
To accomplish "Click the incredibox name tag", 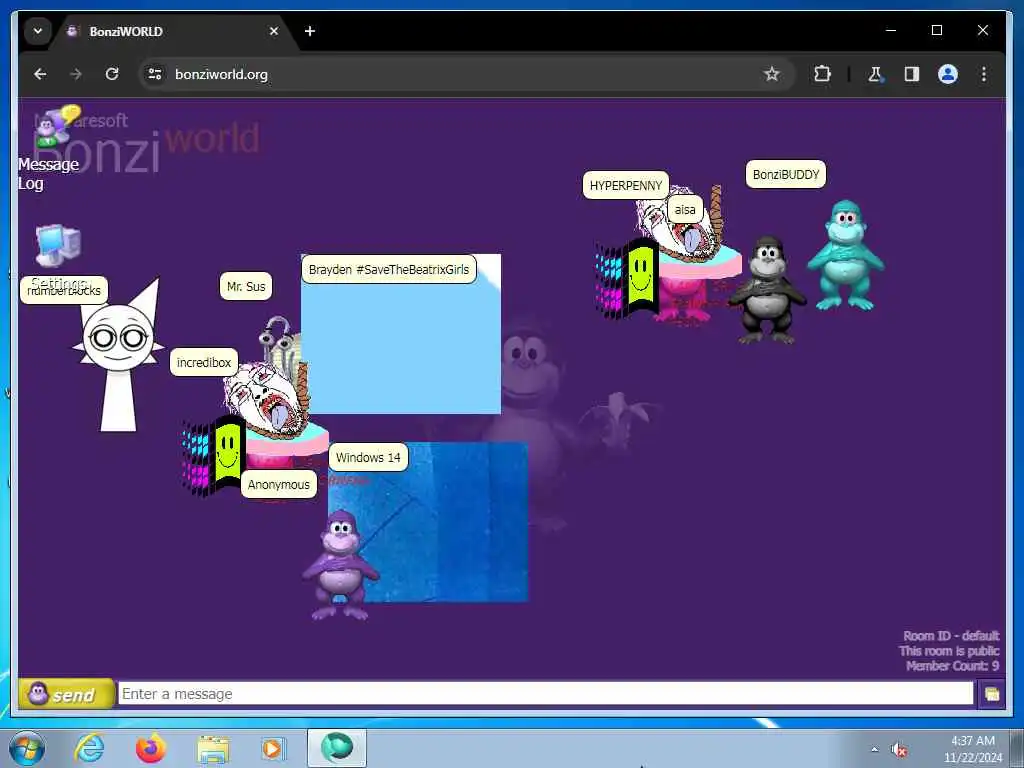I will [204, 362].
